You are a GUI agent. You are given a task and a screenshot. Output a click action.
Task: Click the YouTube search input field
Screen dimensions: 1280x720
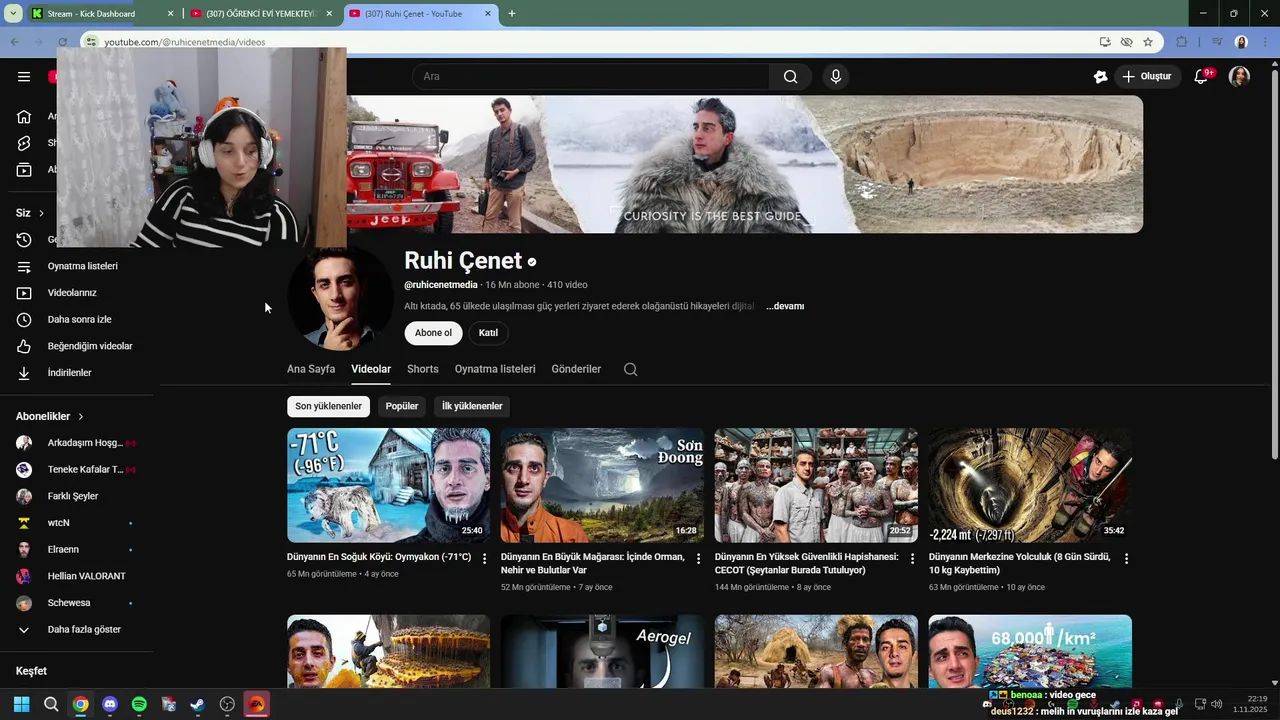click(x=590, y=76)
